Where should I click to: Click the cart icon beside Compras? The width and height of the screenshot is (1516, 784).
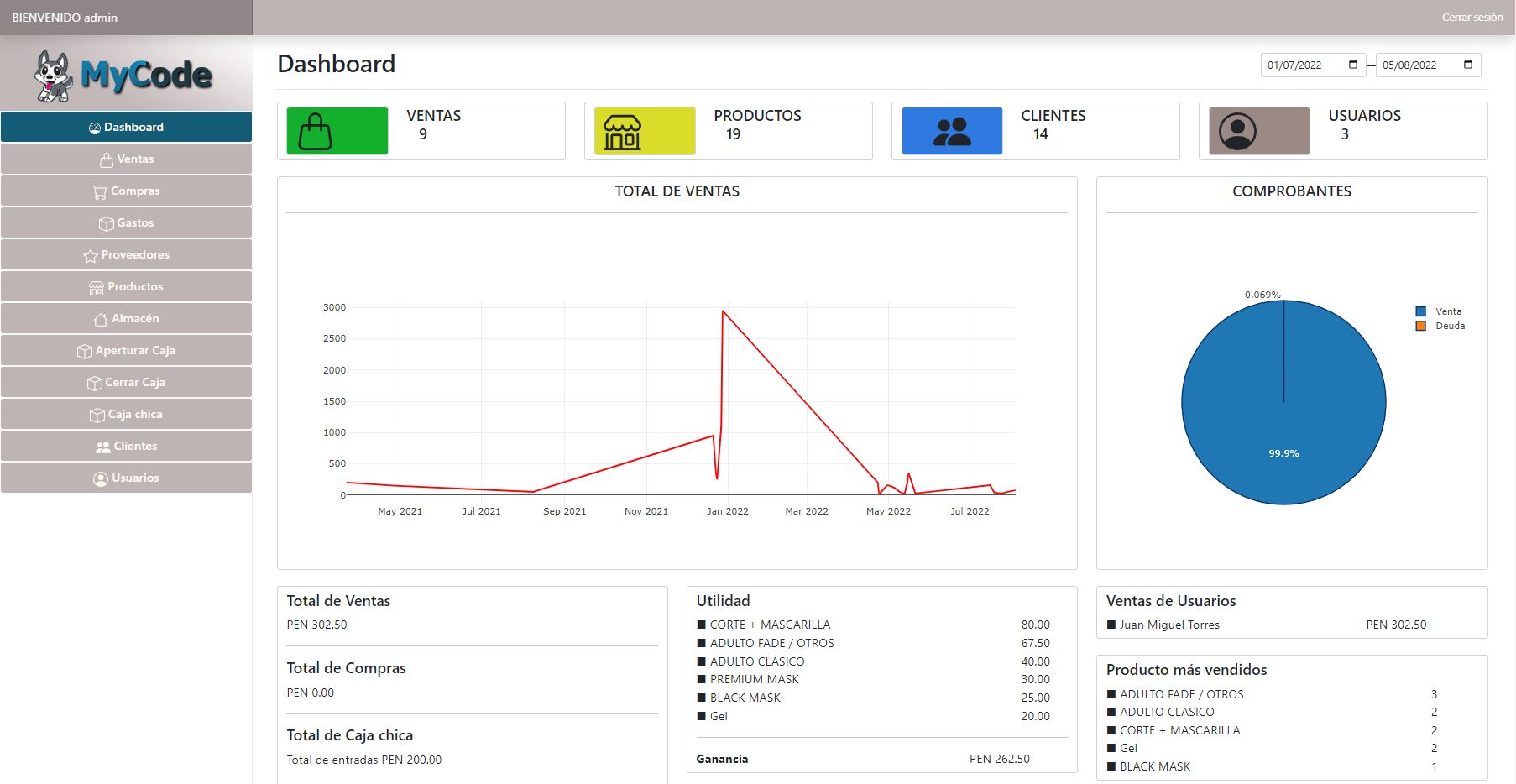click(x=99, y=192)
